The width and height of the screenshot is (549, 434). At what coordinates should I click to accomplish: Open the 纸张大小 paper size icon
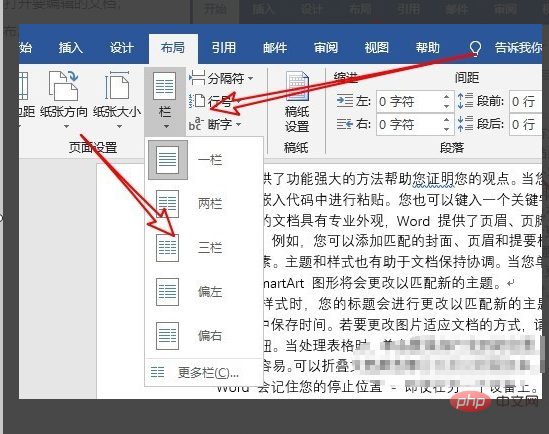pos(117,86)
